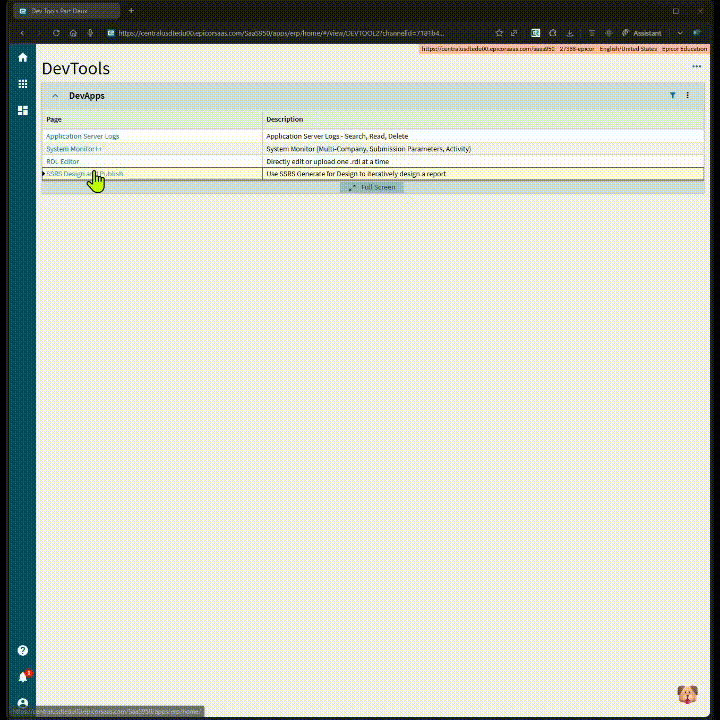Click the highlighted extension icon in toolbar
The width and height of the screenshot is (720, 720).
click(x=535, y=33)
